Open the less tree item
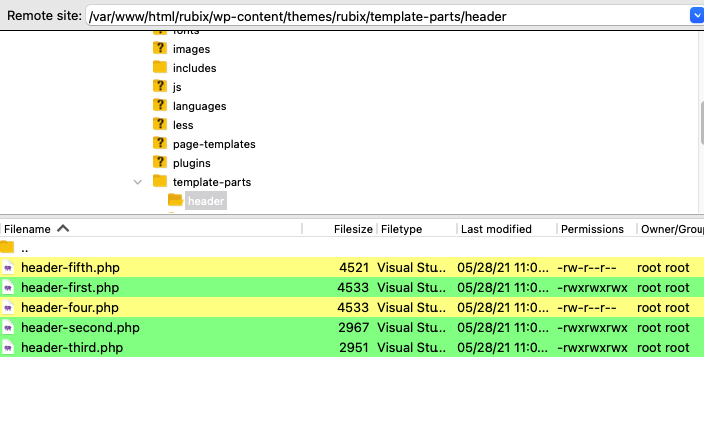The height and width of the screenshot is (427, 704). pos(183,125)
